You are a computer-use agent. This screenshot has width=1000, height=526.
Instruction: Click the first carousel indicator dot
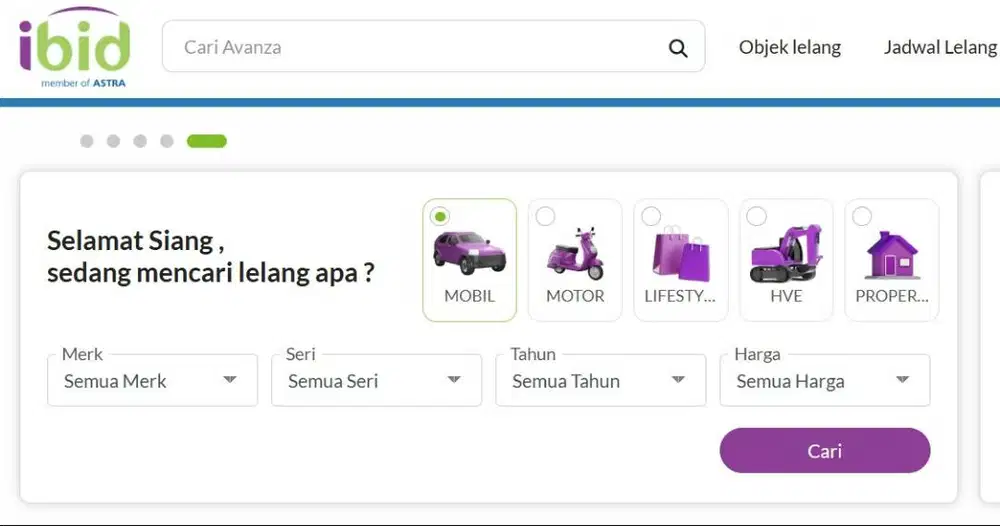pyautogui.click(x=87, y=141)
